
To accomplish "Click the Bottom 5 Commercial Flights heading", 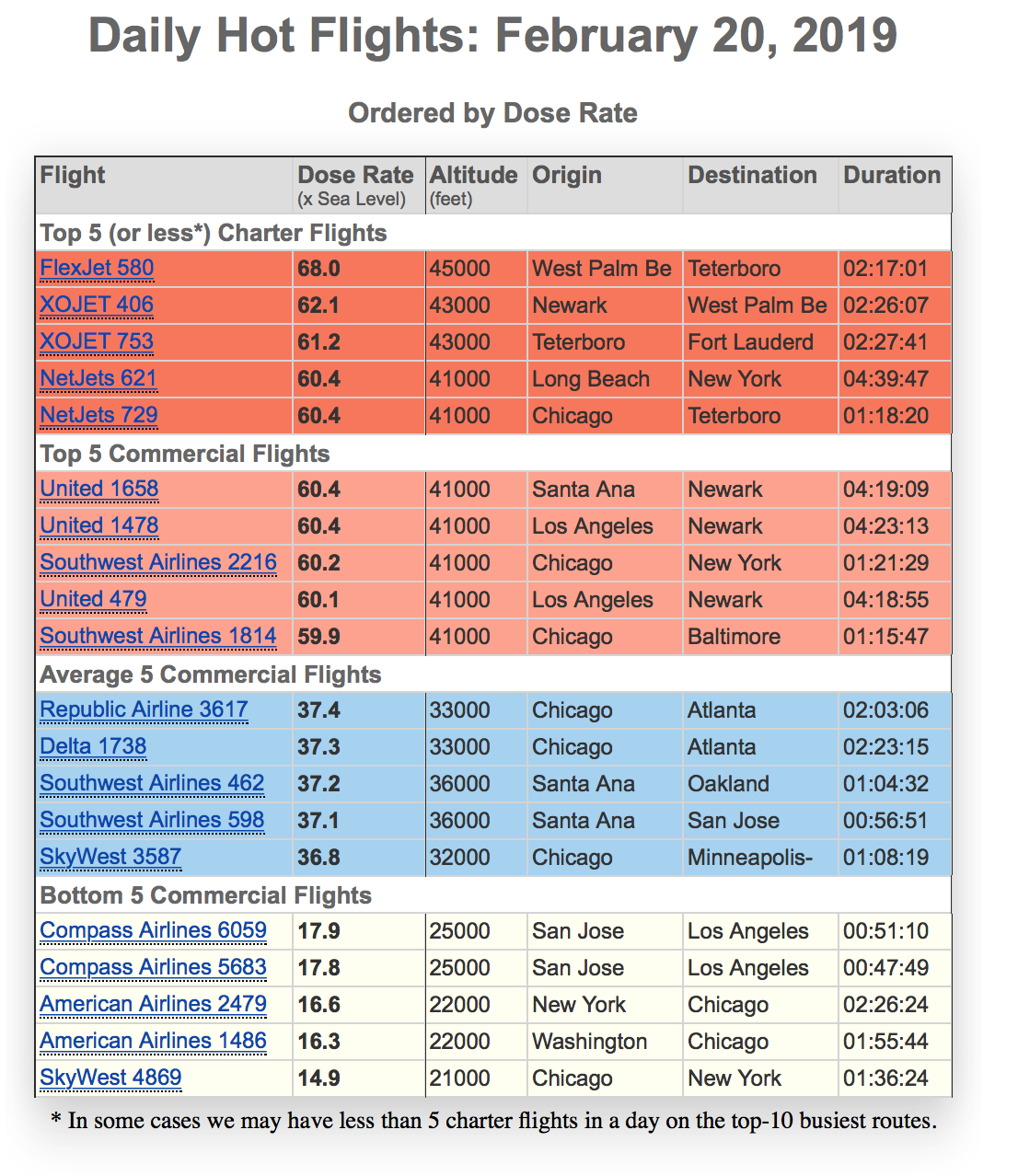I will tap(206, 895).
